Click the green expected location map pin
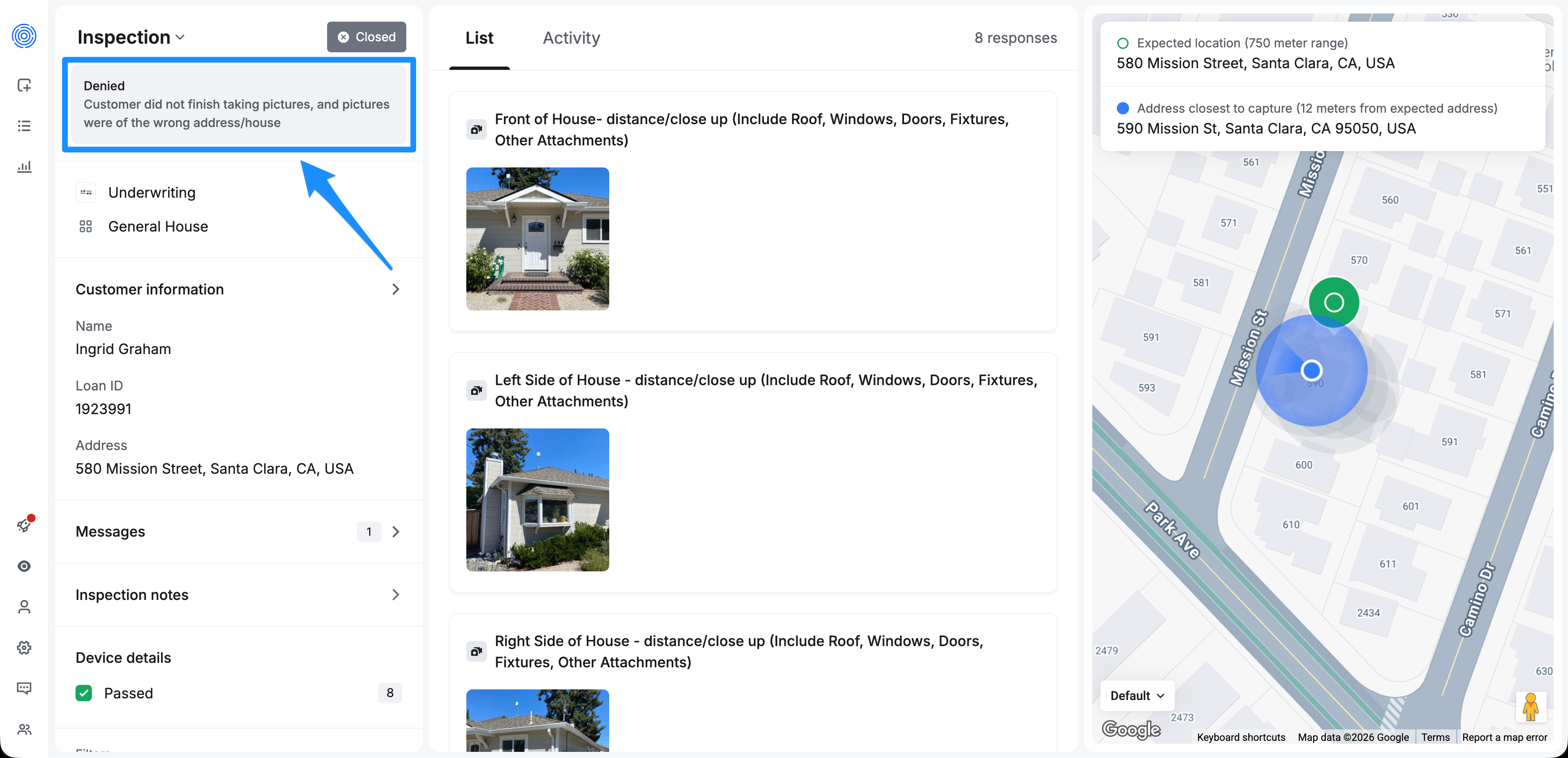 click(x=1334, y=303)
